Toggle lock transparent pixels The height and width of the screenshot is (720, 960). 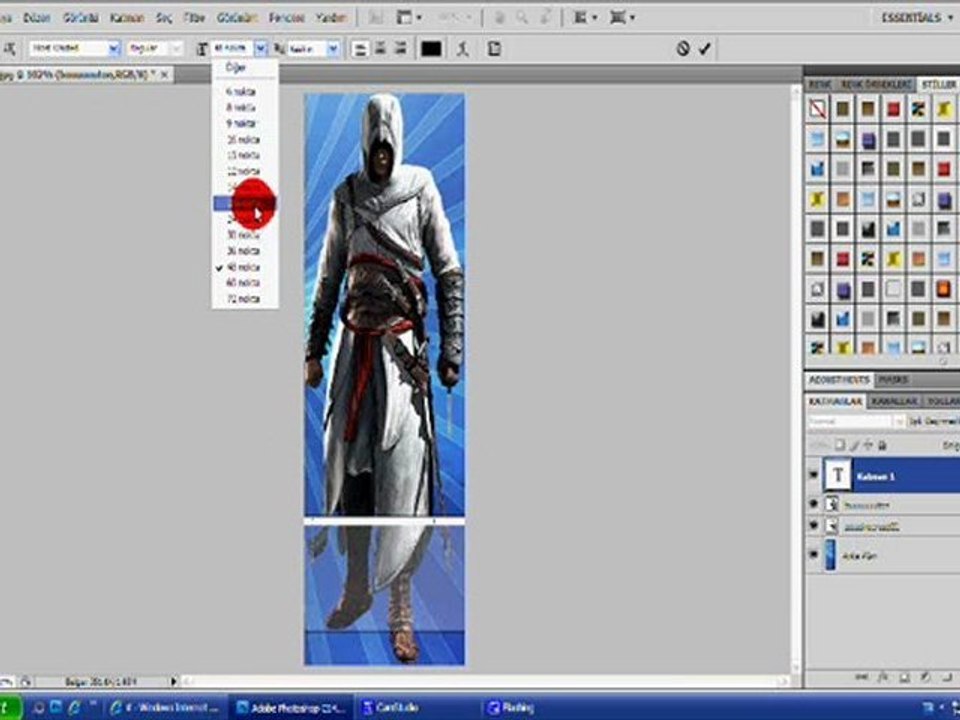[840, 445]
